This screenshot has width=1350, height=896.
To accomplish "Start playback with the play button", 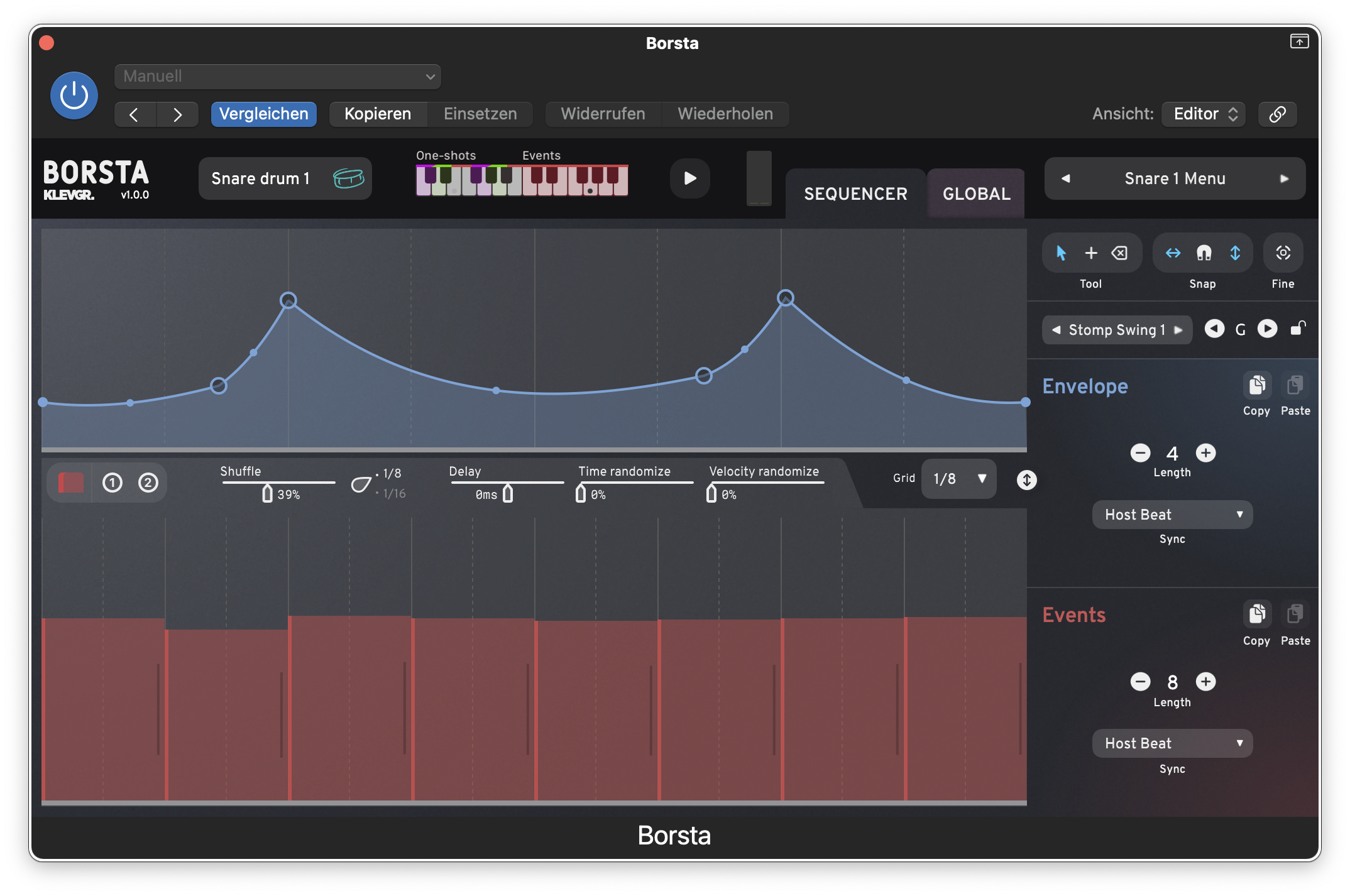I will [x=689, y=178].
